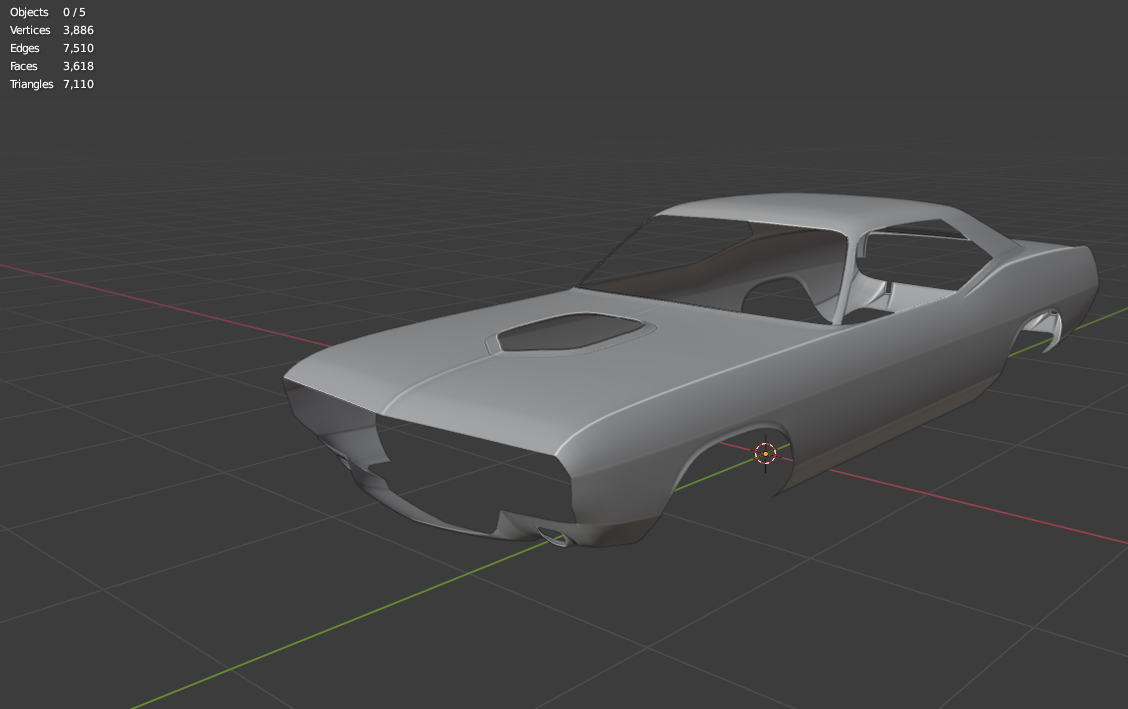Click the vertex count value "3,886"
This screenshot has height=709, width=1128.
click(78, 30)
